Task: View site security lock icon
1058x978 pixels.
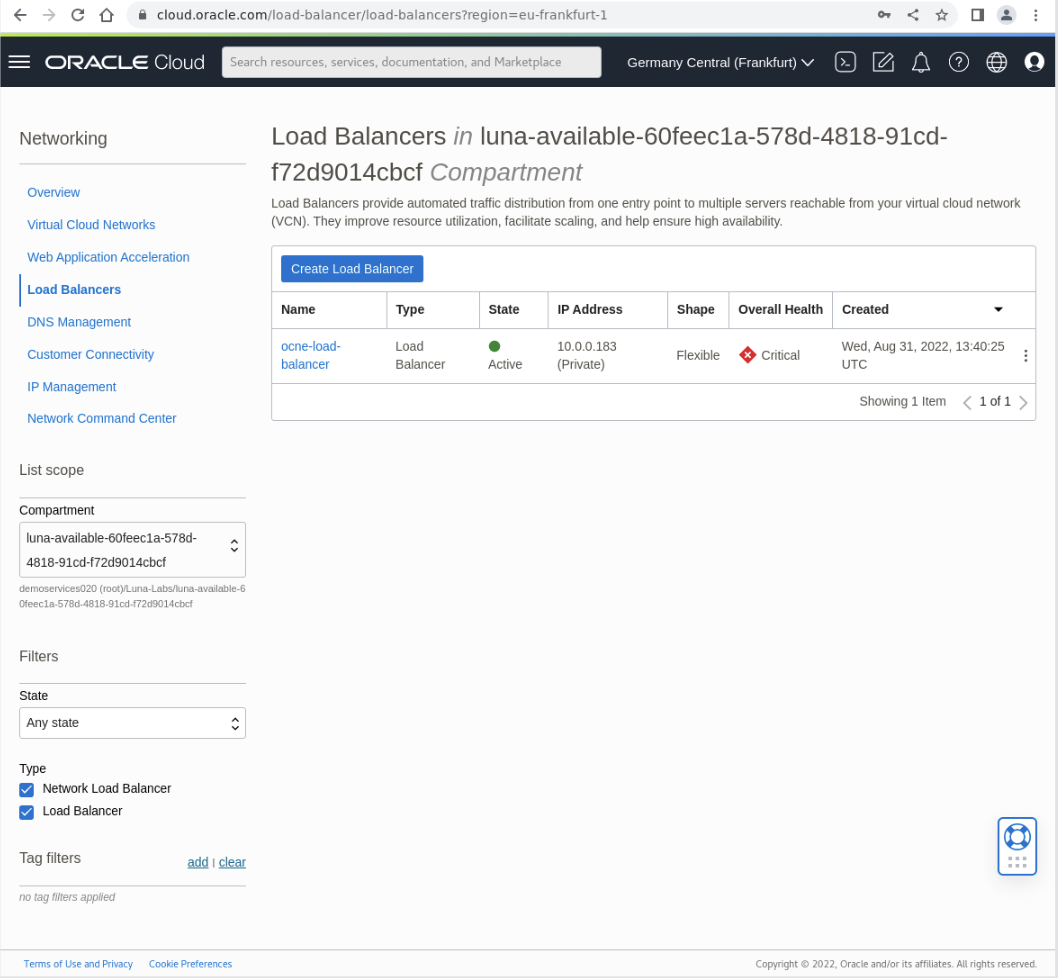Action: point(142,15)
